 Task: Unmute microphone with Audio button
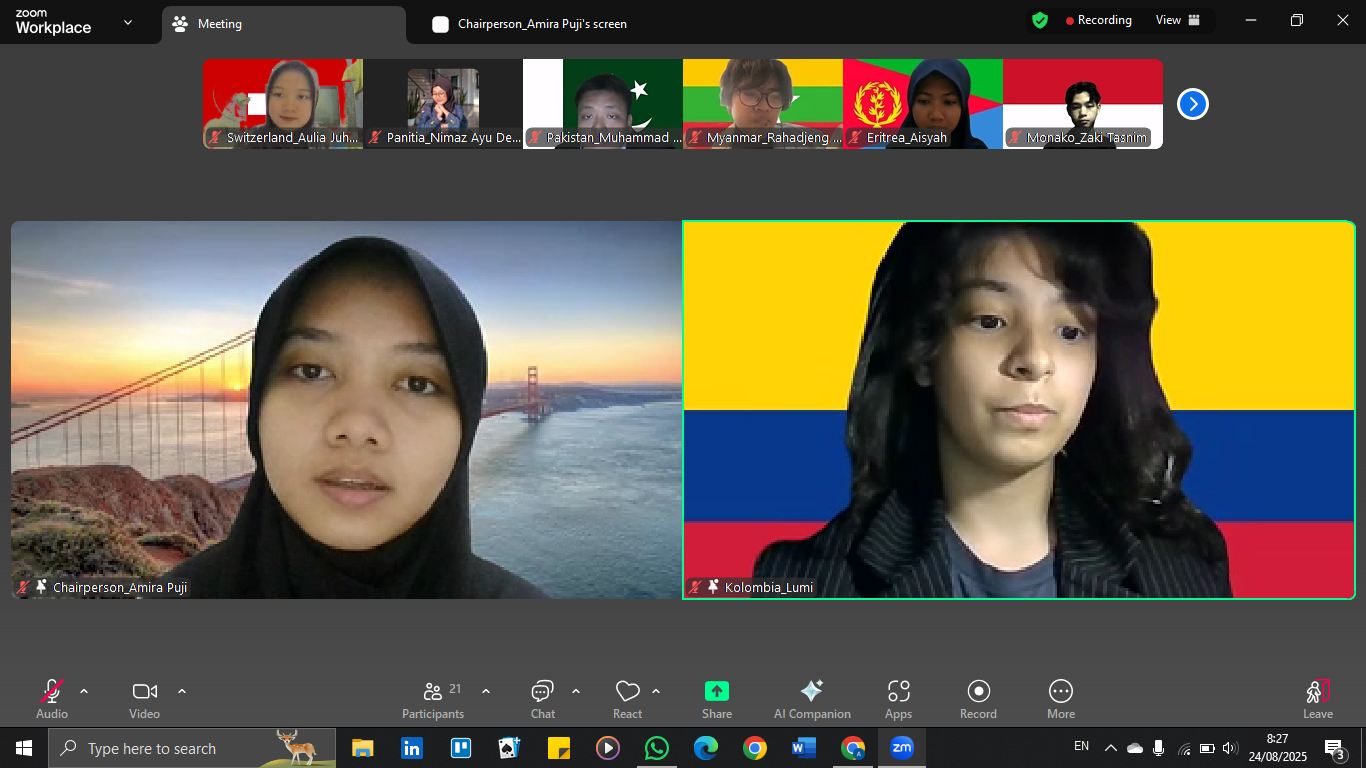[52, 692]
